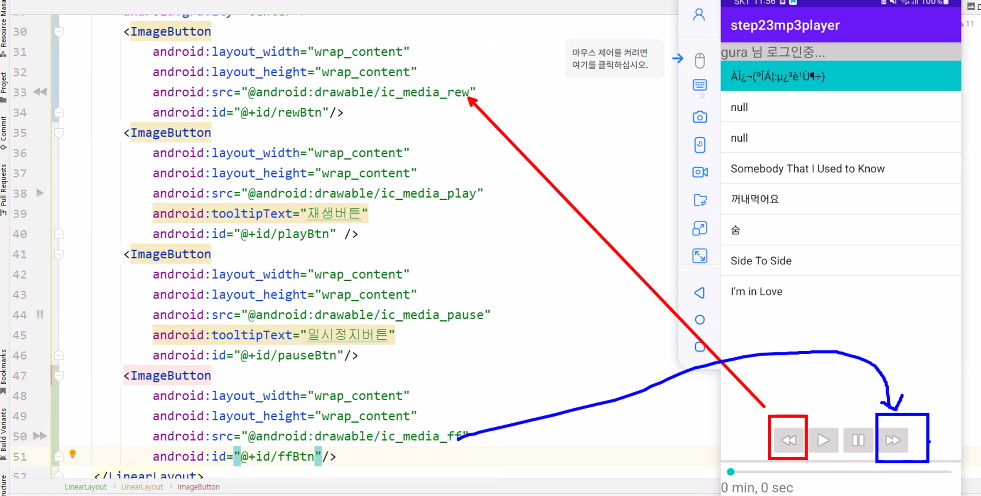
Task: Select the song Side To Side
Action: tap(840, 260)
